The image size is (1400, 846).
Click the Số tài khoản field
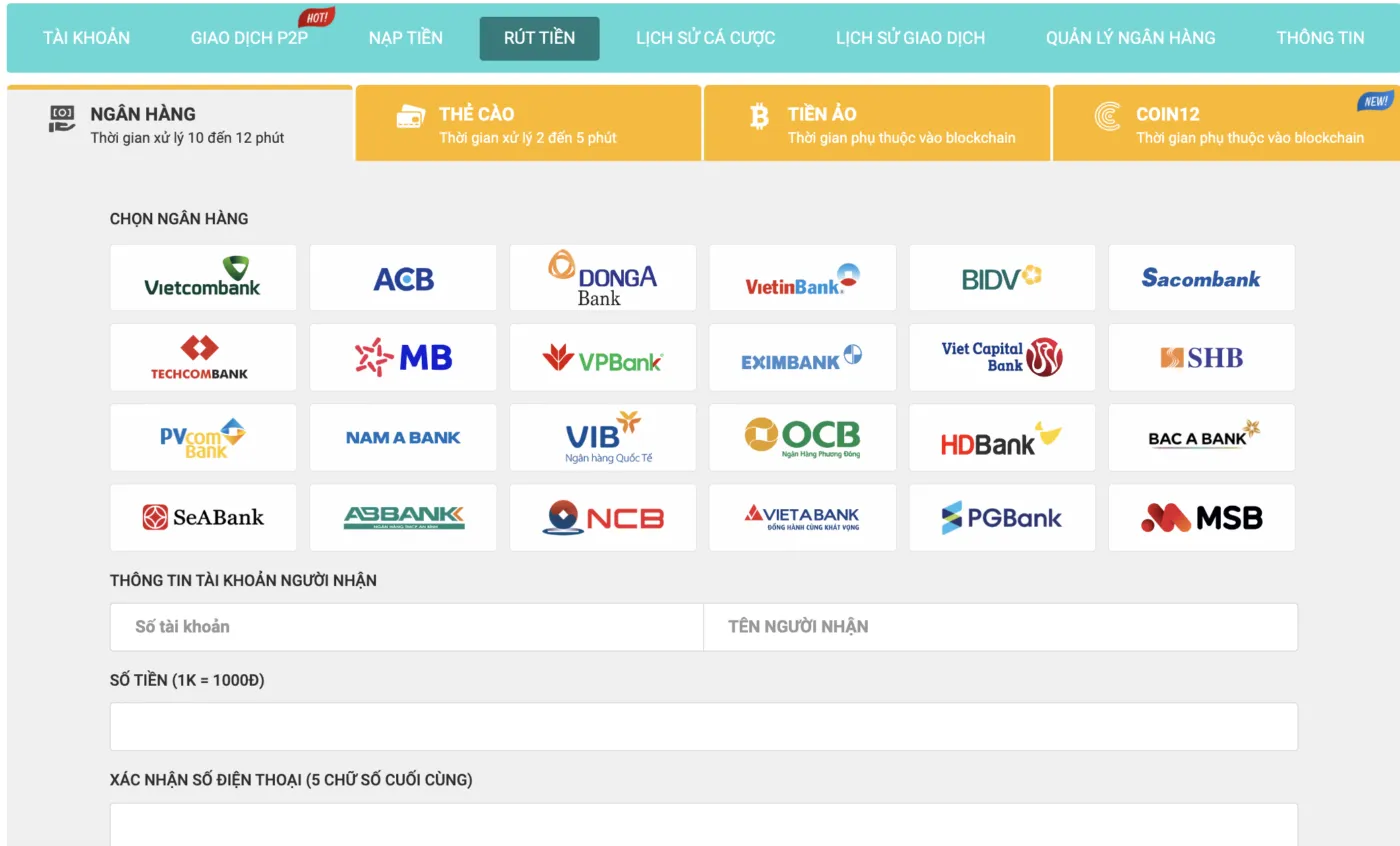pos(407,627)
